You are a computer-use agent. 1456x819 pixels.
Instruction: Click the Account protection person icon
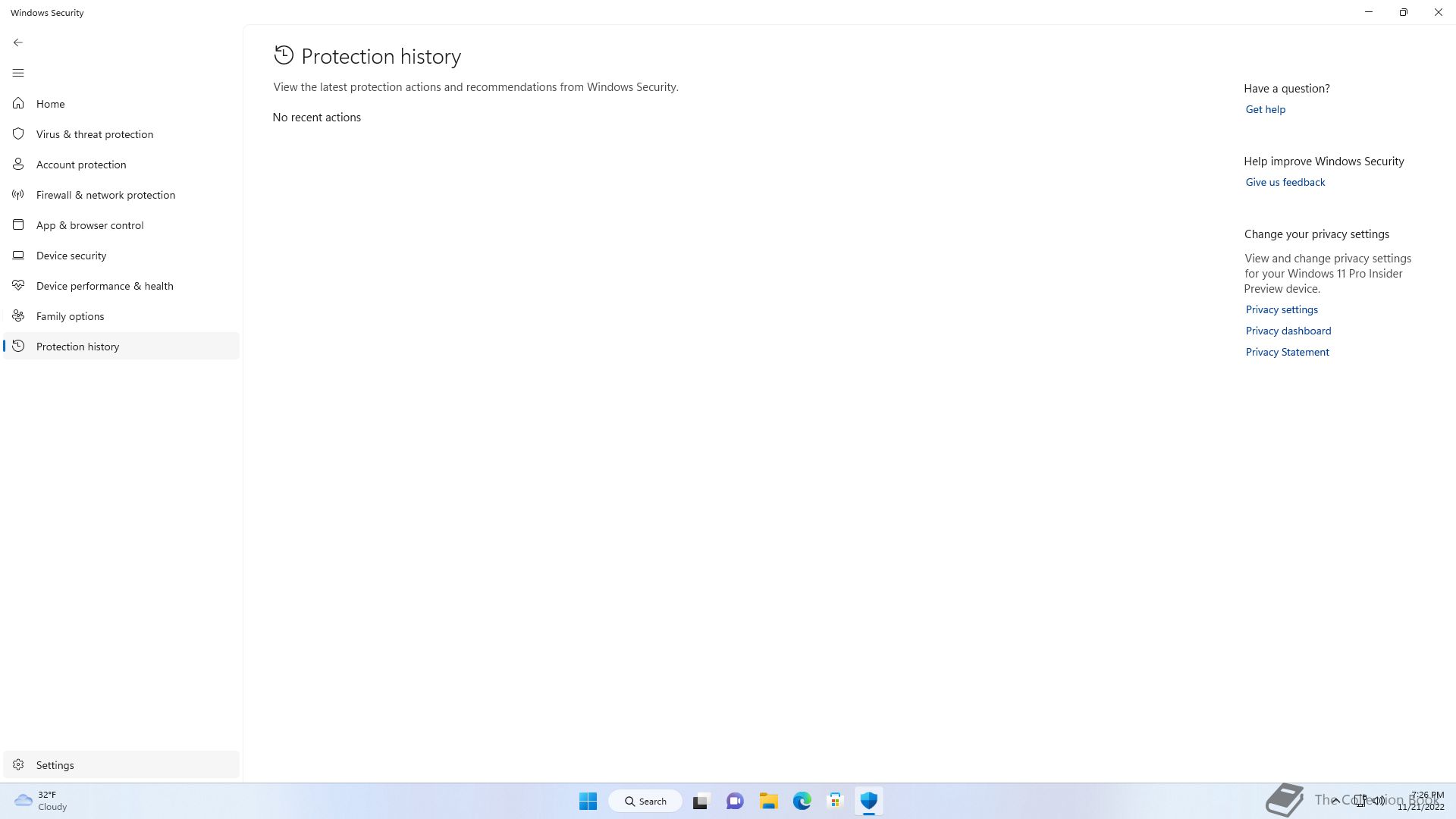tap(18, 164)
